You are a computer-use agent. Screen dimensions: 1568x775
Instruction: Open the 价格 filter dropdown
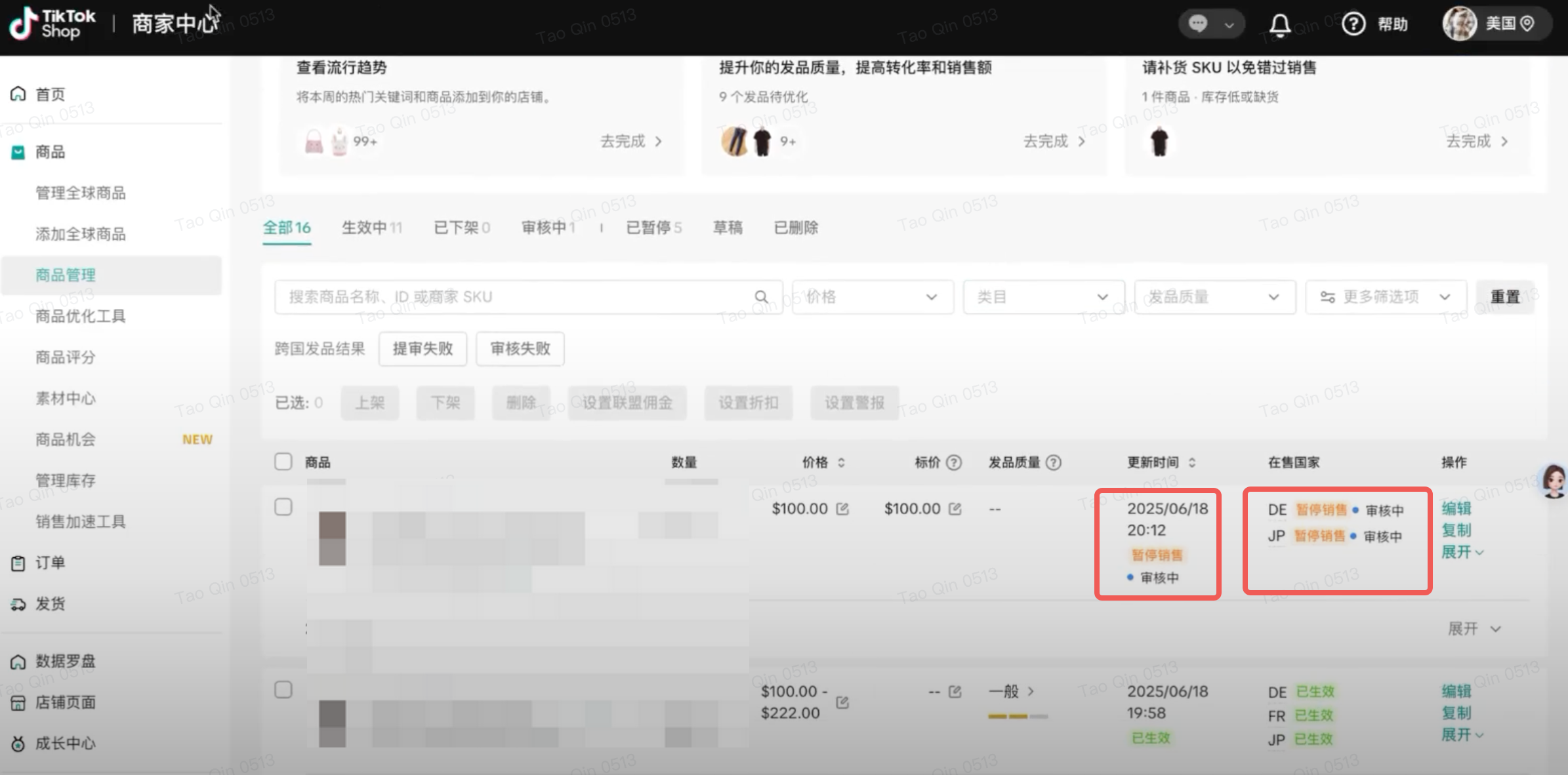tap(872, 297)
